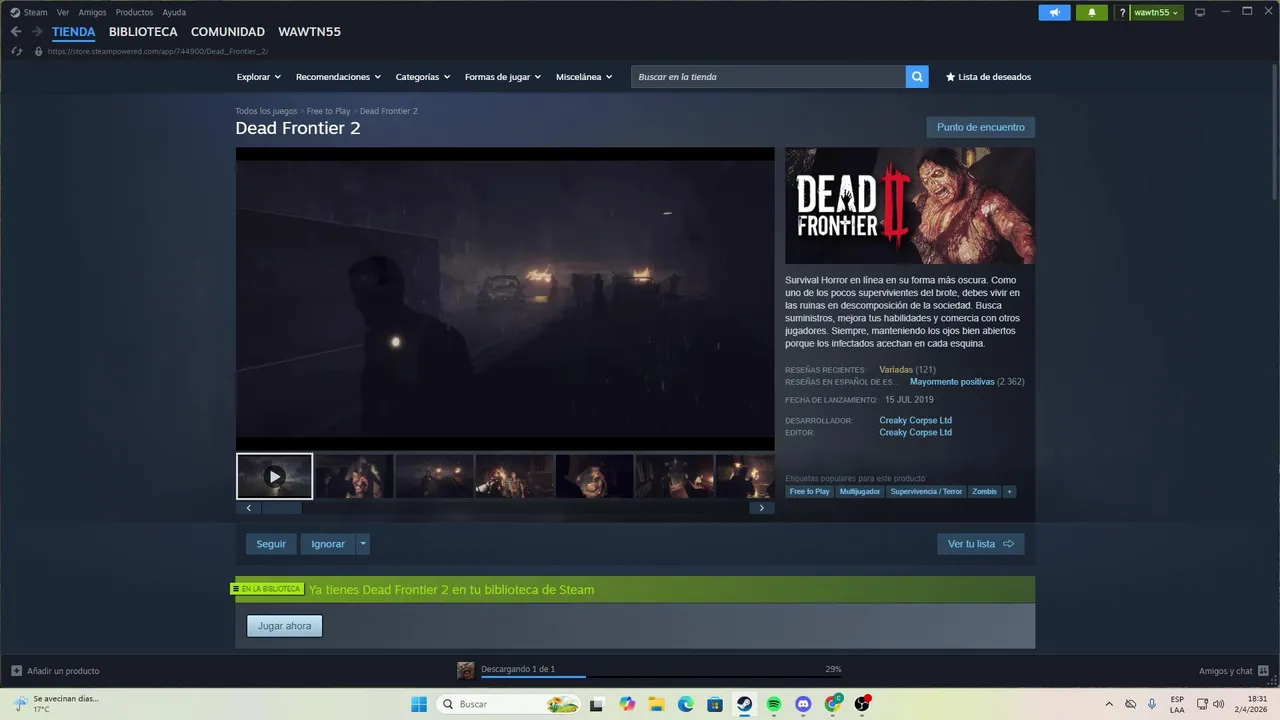Open Lista de deseados
The height and width of the screenshot is (720, 1280).
click(x=988, y=77)
